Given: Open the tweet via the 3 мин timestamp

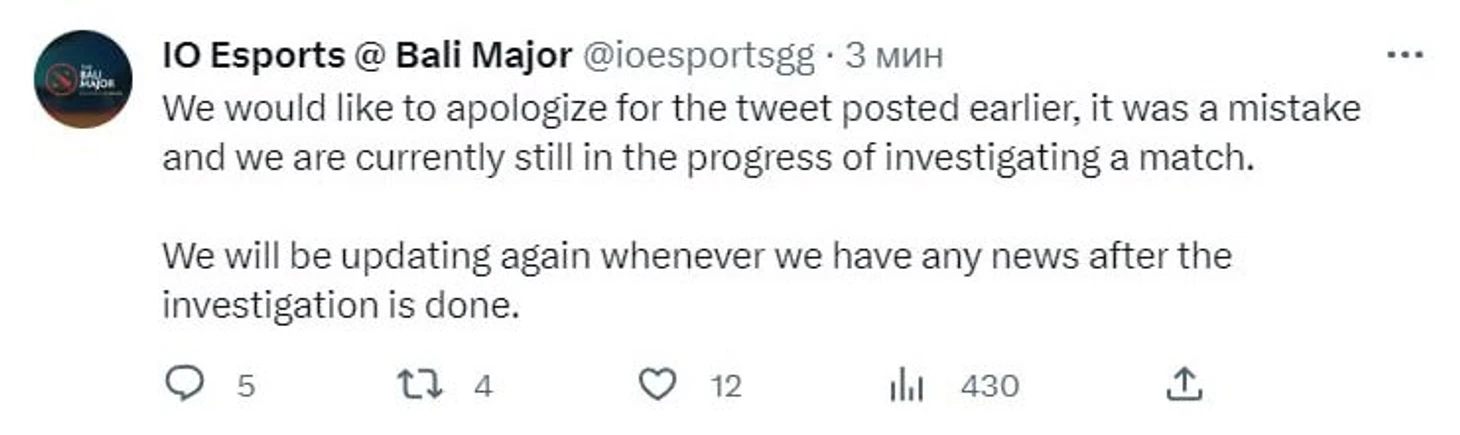Looking at the screenshot, I should pos(895,56).
